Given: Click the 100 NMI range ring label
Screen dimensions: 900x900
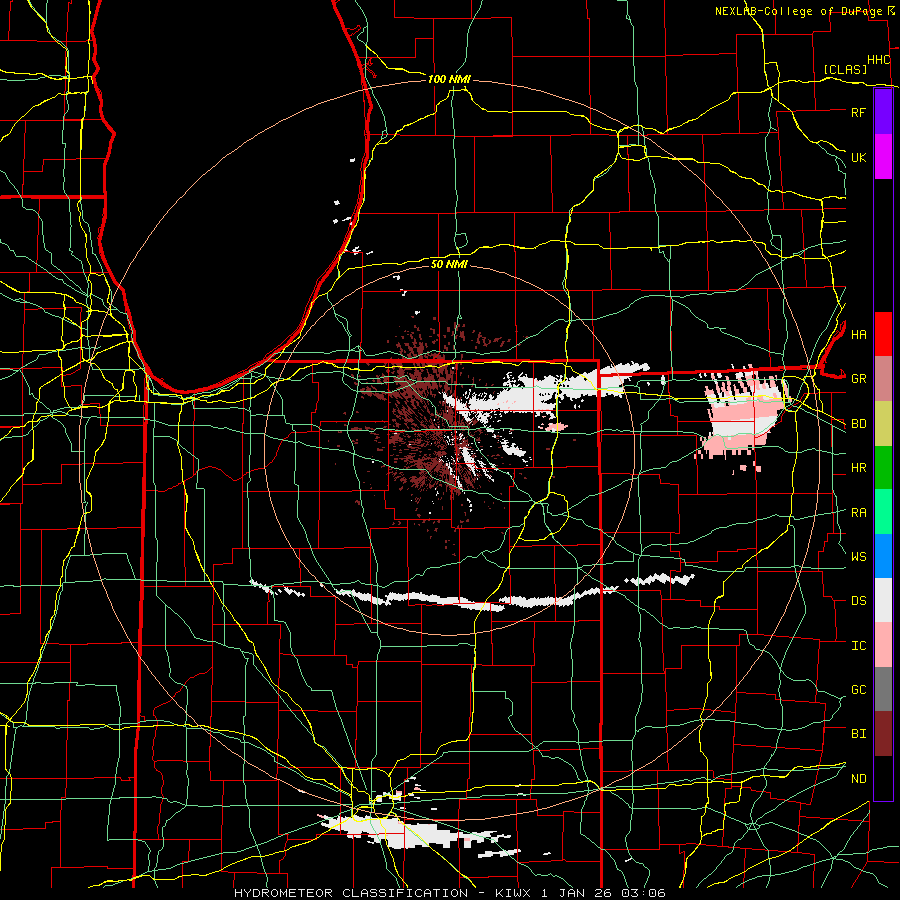Looking at the screenshot, I should click(x=449, y=79).
